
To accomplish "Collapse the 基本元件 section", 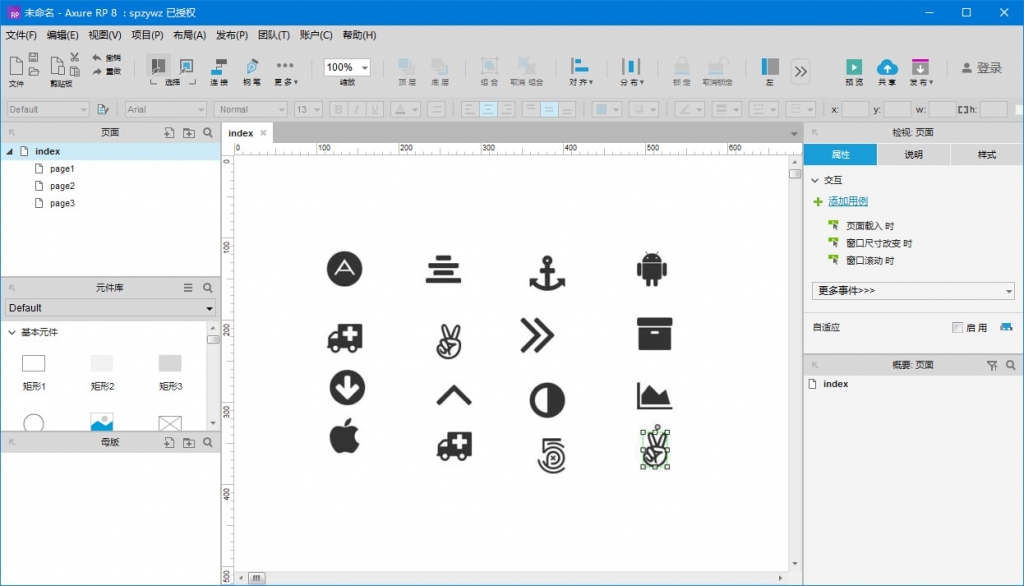I will tap(12, 332).
